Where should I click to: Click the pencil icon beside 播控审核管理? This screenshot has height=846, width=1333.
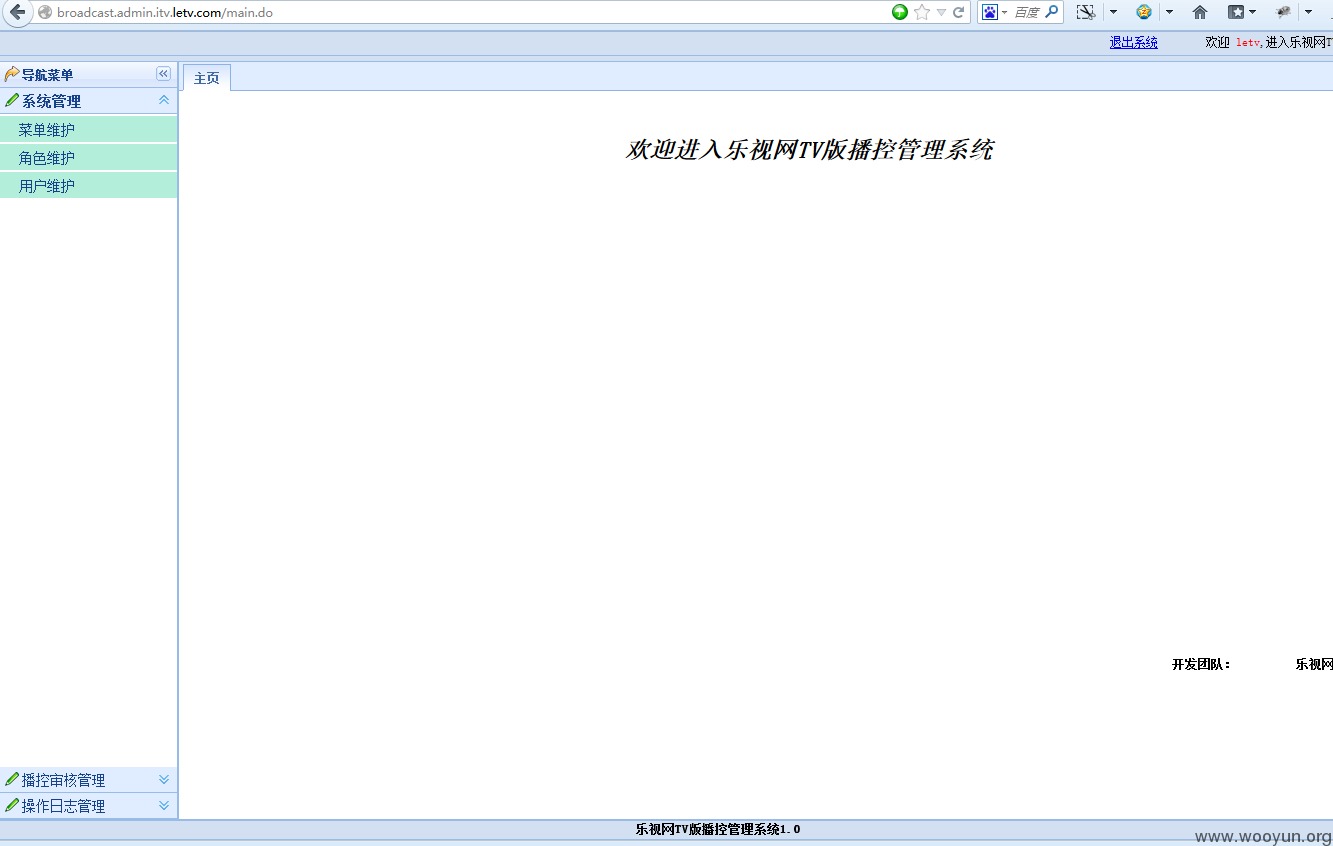(x=12, y=779)
